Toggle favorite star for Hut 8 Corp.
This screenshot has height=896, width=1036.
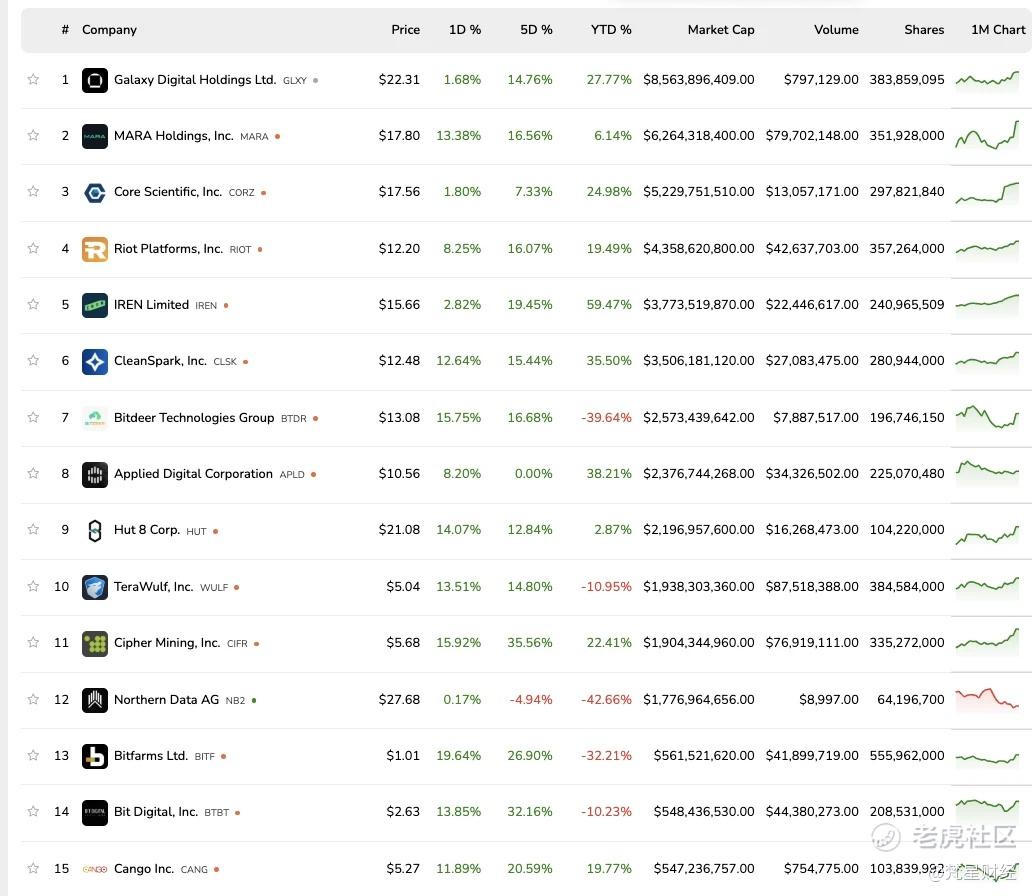point(33,530)
